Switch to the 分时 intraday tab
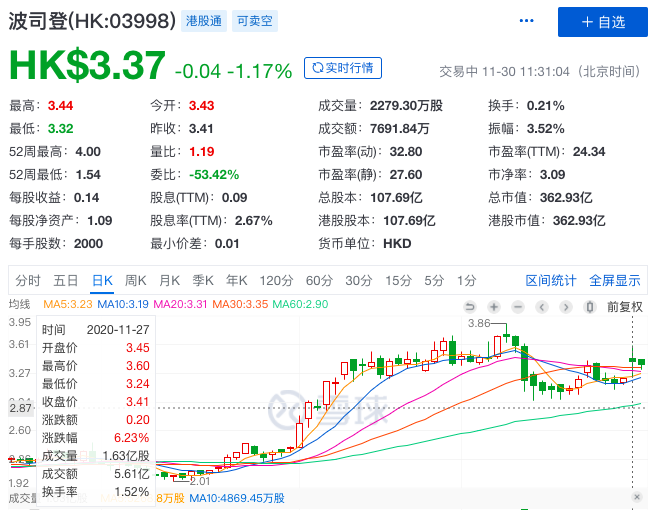 tap(28, 281)
